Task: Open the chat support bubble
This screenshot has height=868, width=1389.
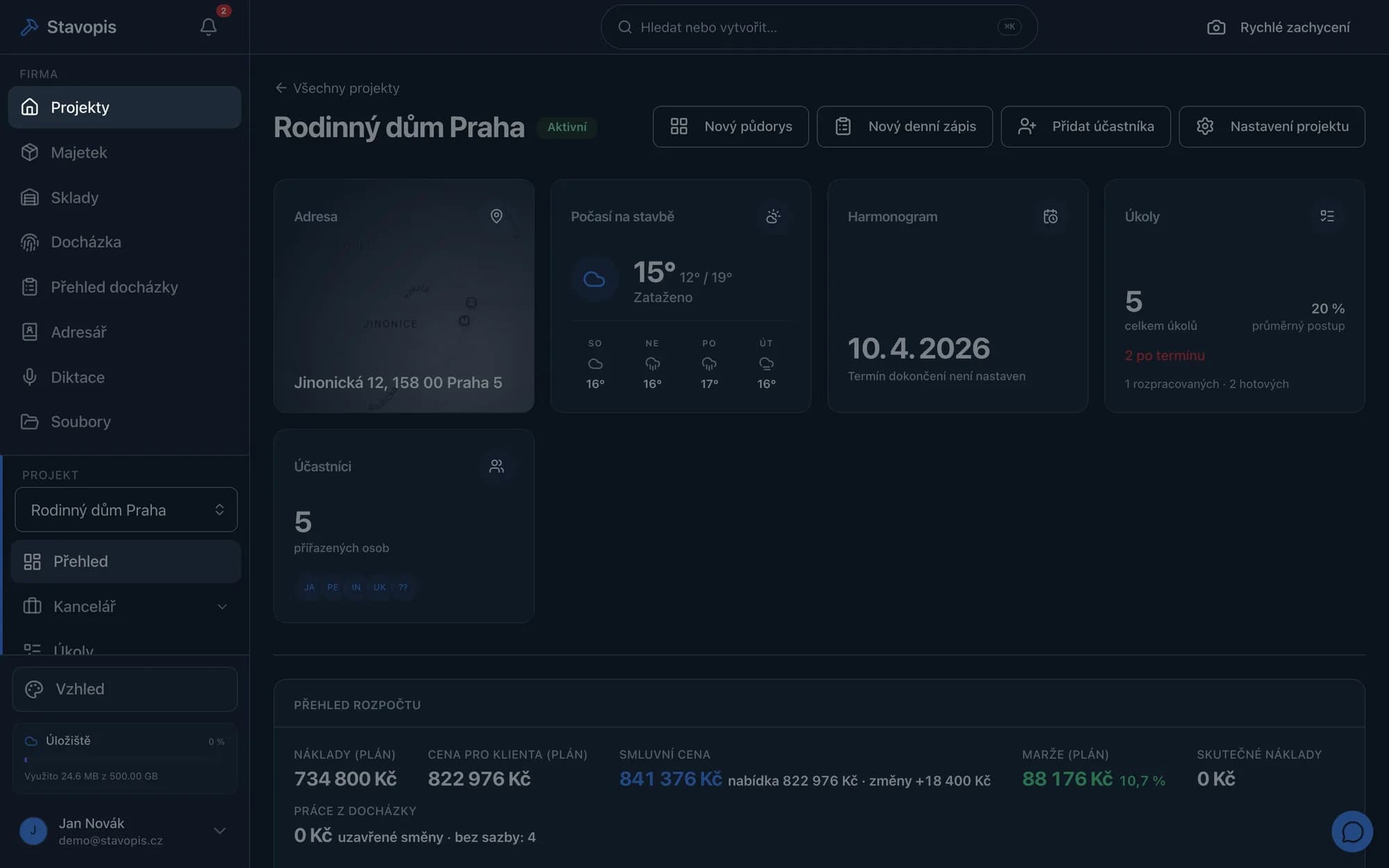Action: [x=1351, y=831]
